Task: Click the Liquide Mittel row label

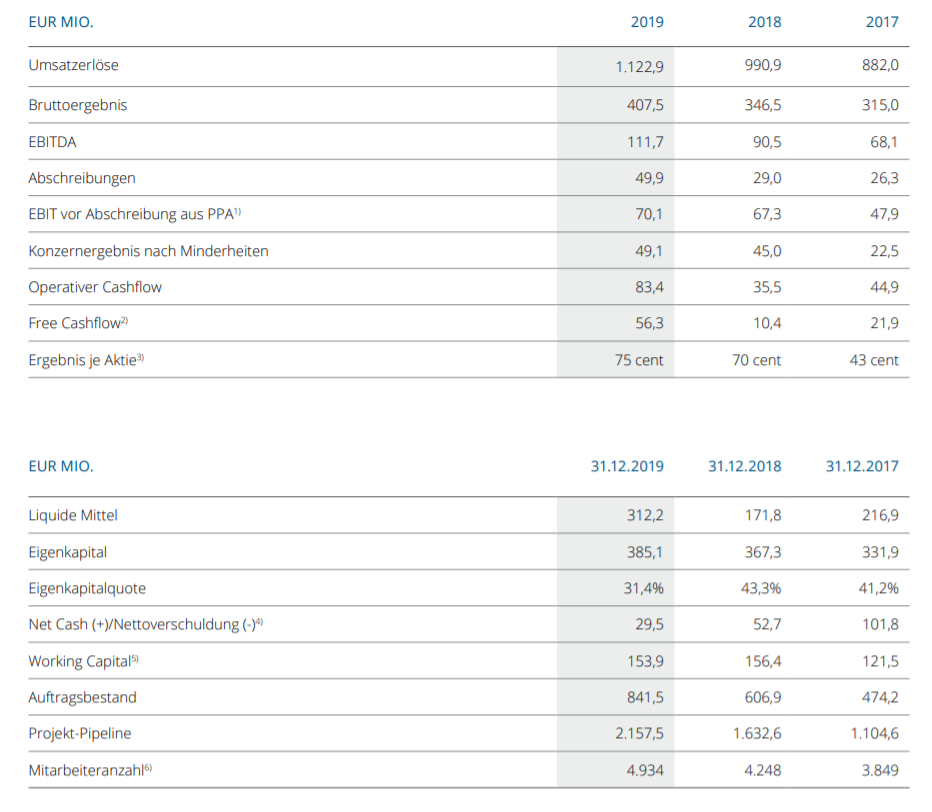Action: [73, 515]
